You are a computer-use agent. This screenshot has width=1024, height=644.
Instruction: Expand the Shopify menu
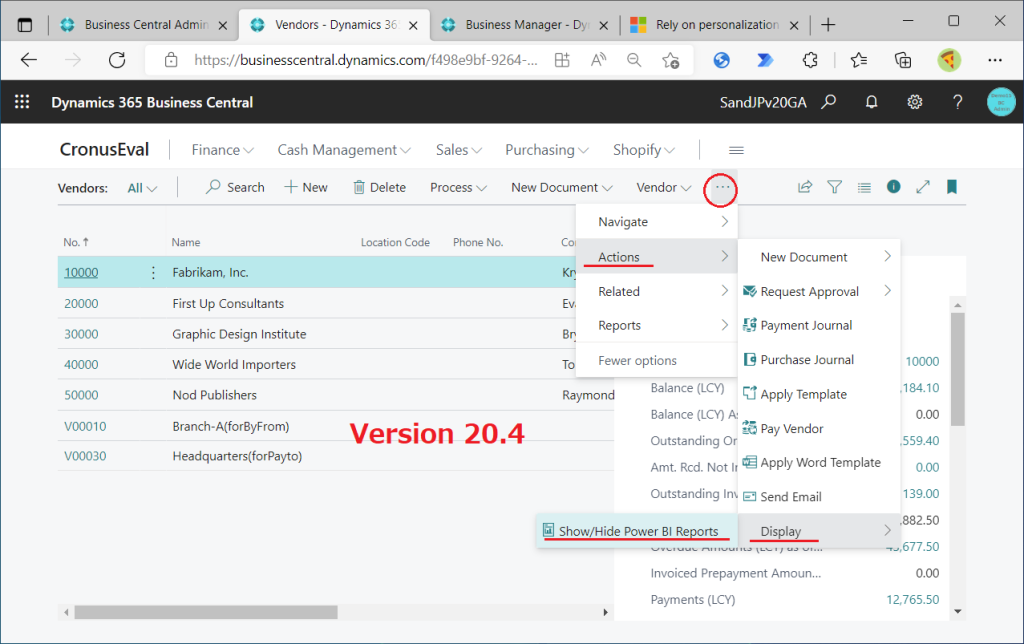pyautogui.click(x=643, y=150)
